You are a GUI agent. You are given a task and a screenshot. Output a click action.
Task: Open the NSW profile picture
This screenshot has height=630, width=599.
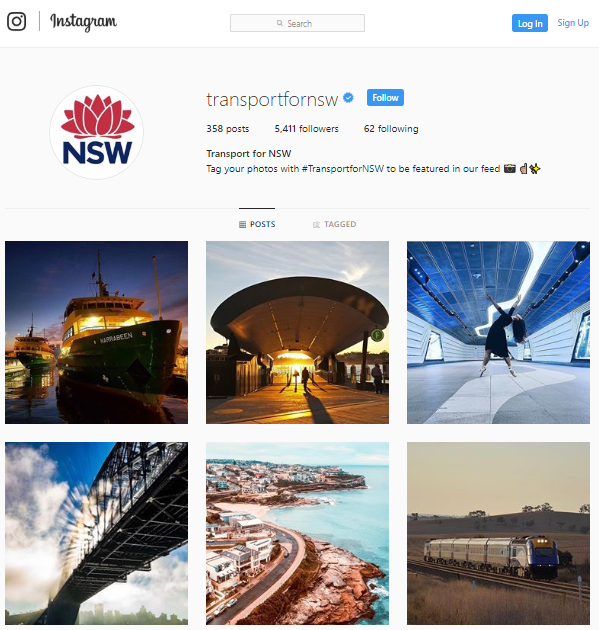(96, 132)
